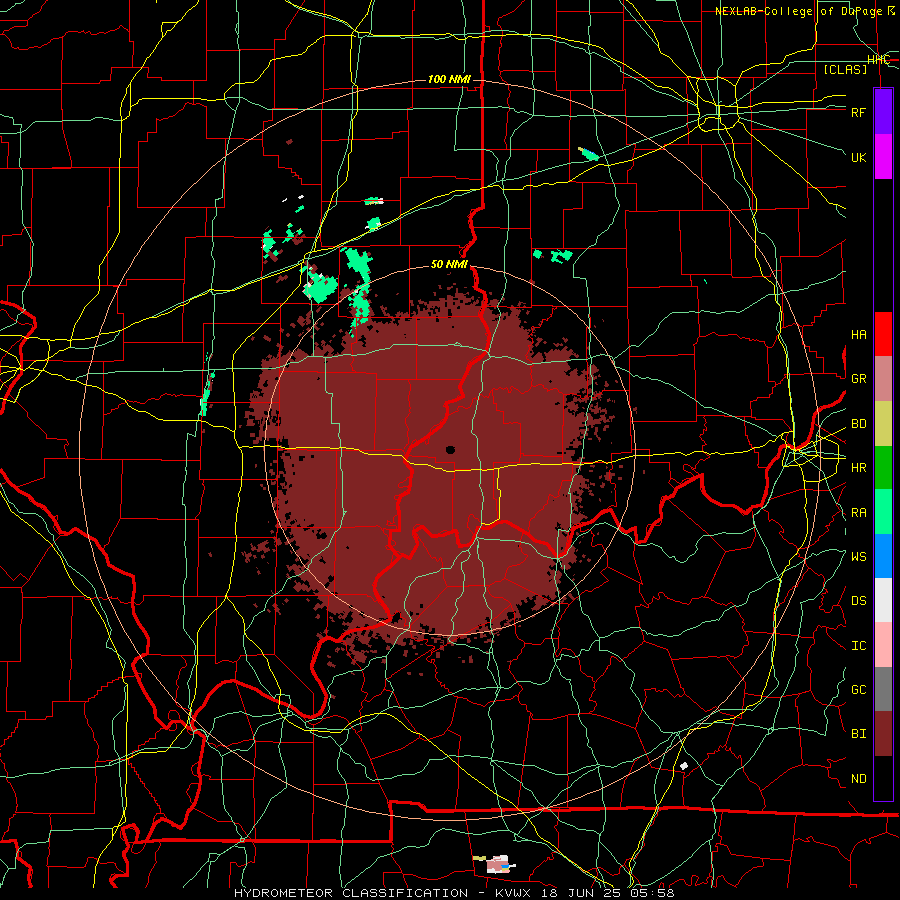Click the purple RF legend color swatch
The image size is (900, 900).
click(883, 112)
